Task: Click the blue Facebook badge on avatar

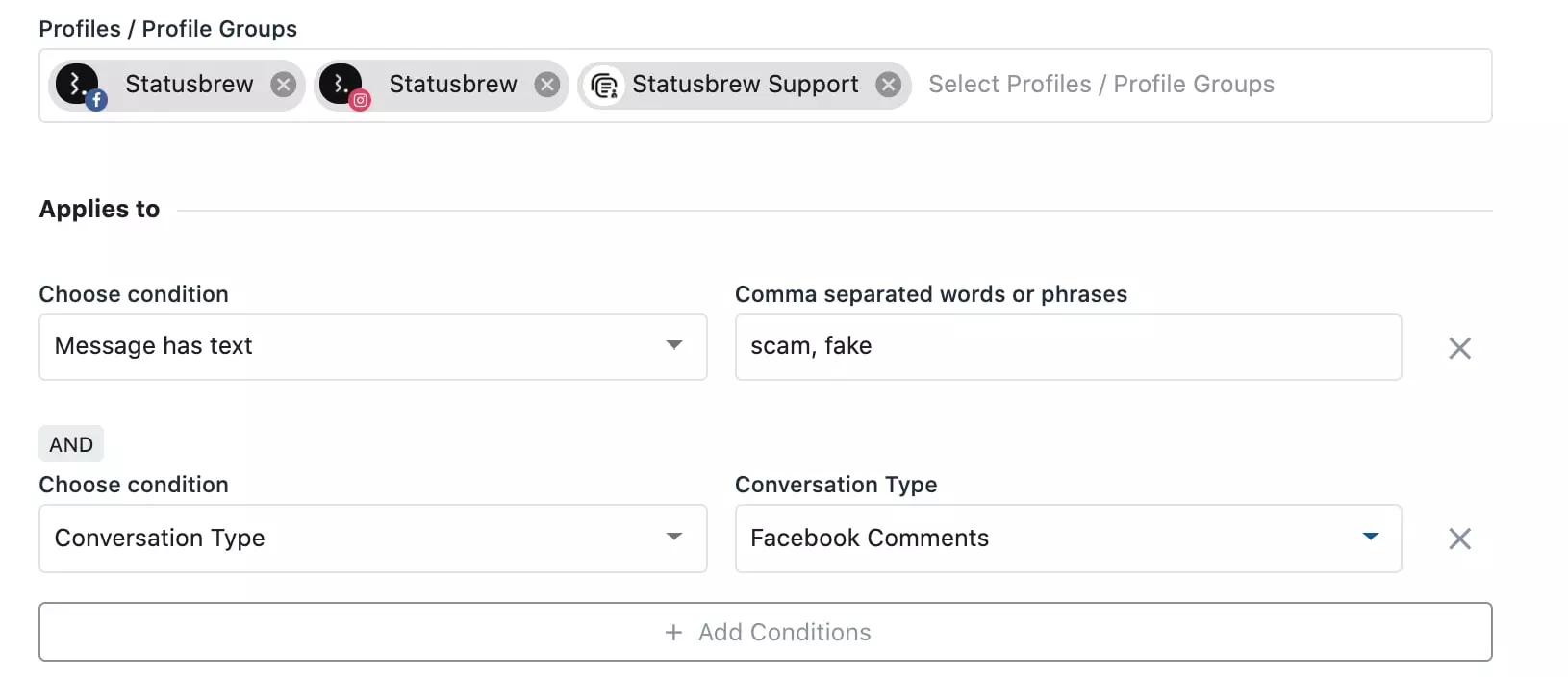Action: pyautogui.click(x=96, y=99)
